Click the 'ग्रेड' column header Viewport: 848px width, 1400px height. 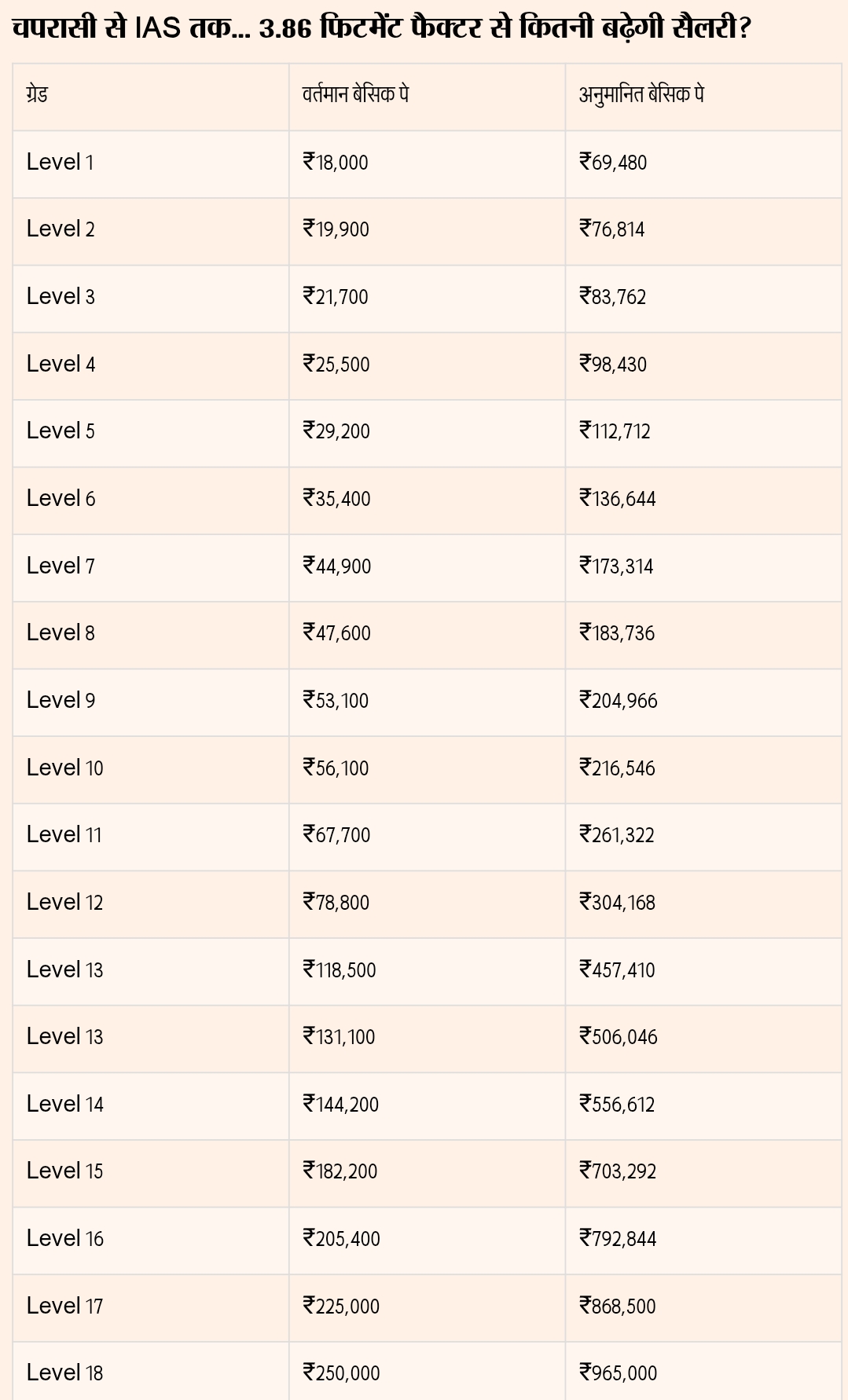point(37,95)
